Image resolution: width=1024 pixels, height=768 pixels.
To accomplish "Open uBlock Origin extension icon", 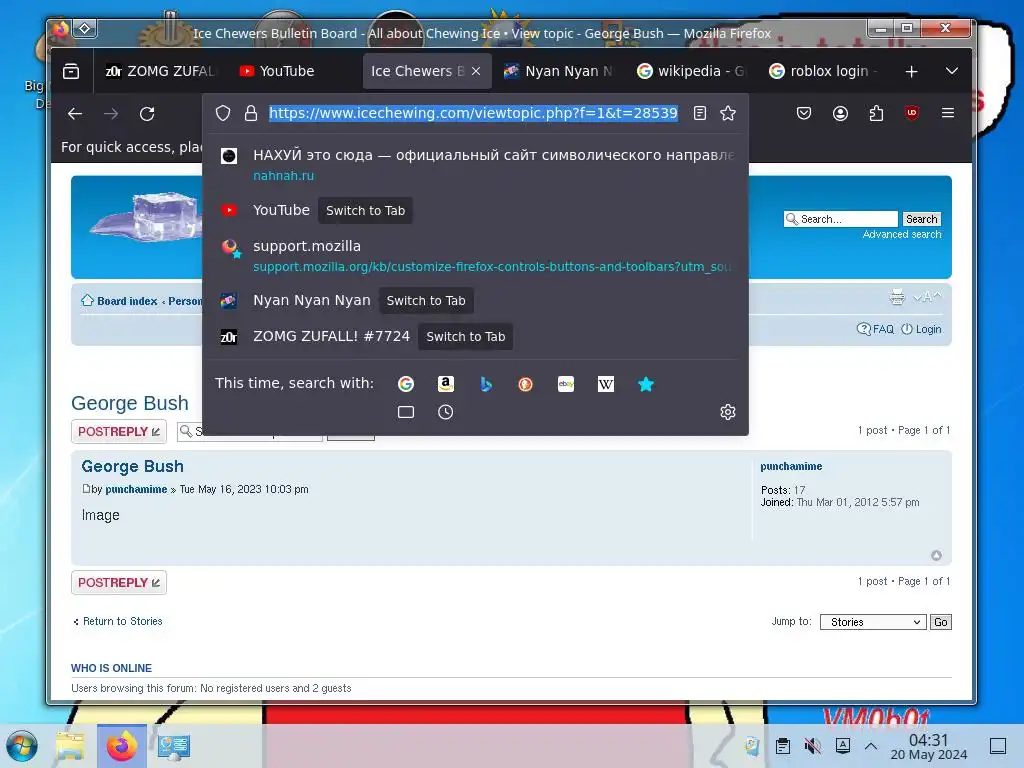I will click(912, 113).
